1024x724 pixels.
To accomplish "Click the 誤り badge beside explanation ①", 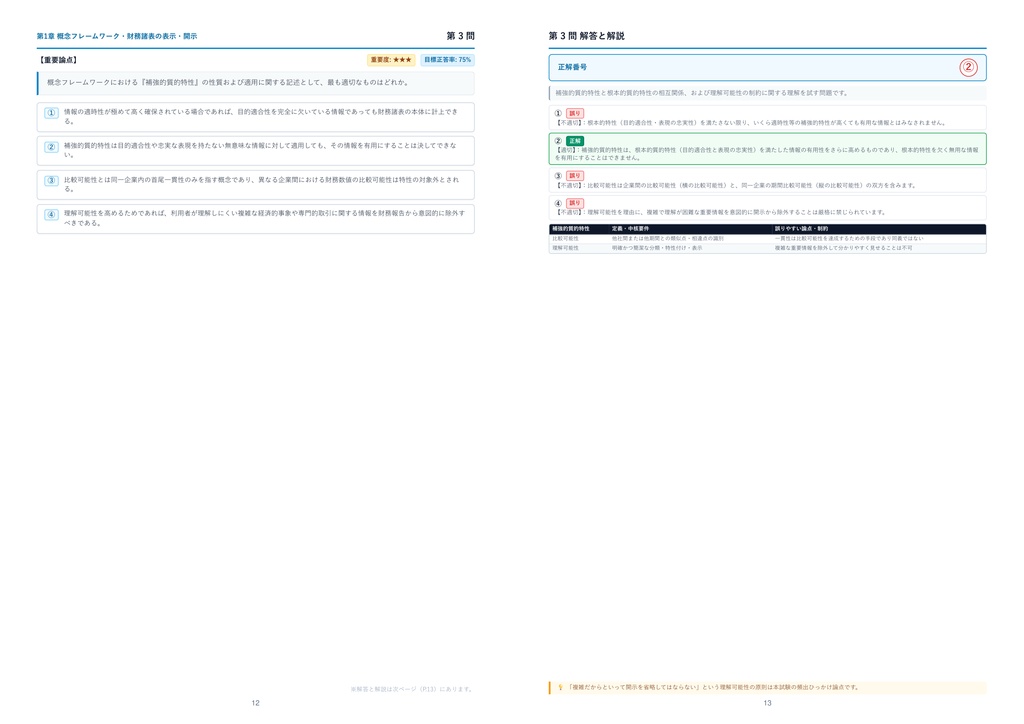I will point(575,114).
